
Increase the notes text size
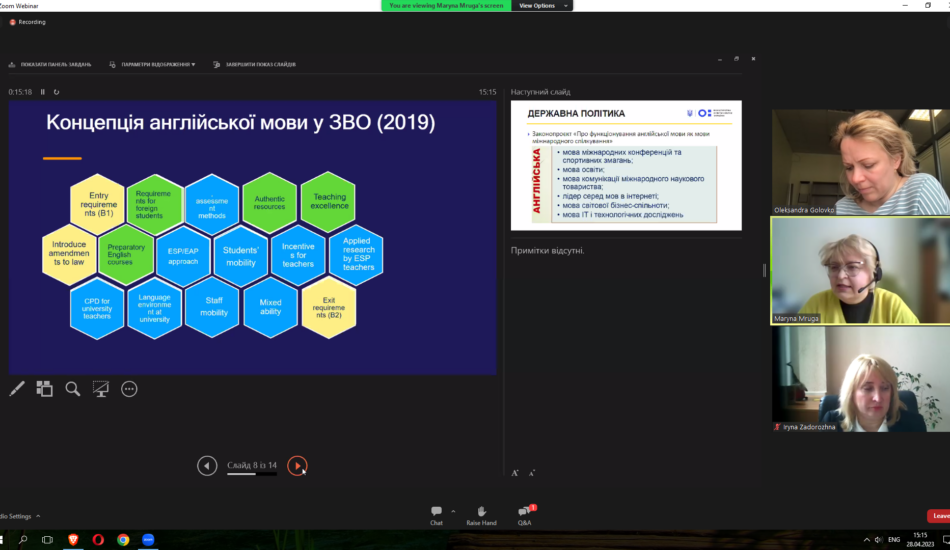[x=515, y=473]
